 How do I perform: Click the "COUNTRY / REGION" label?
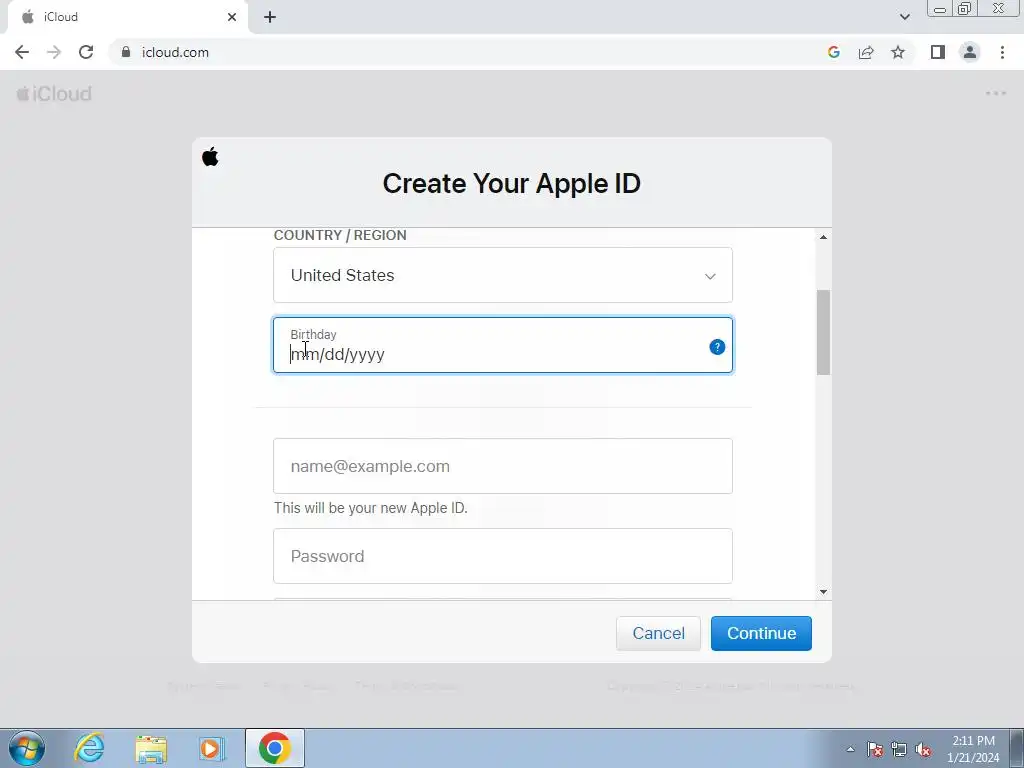pos(340,235)
